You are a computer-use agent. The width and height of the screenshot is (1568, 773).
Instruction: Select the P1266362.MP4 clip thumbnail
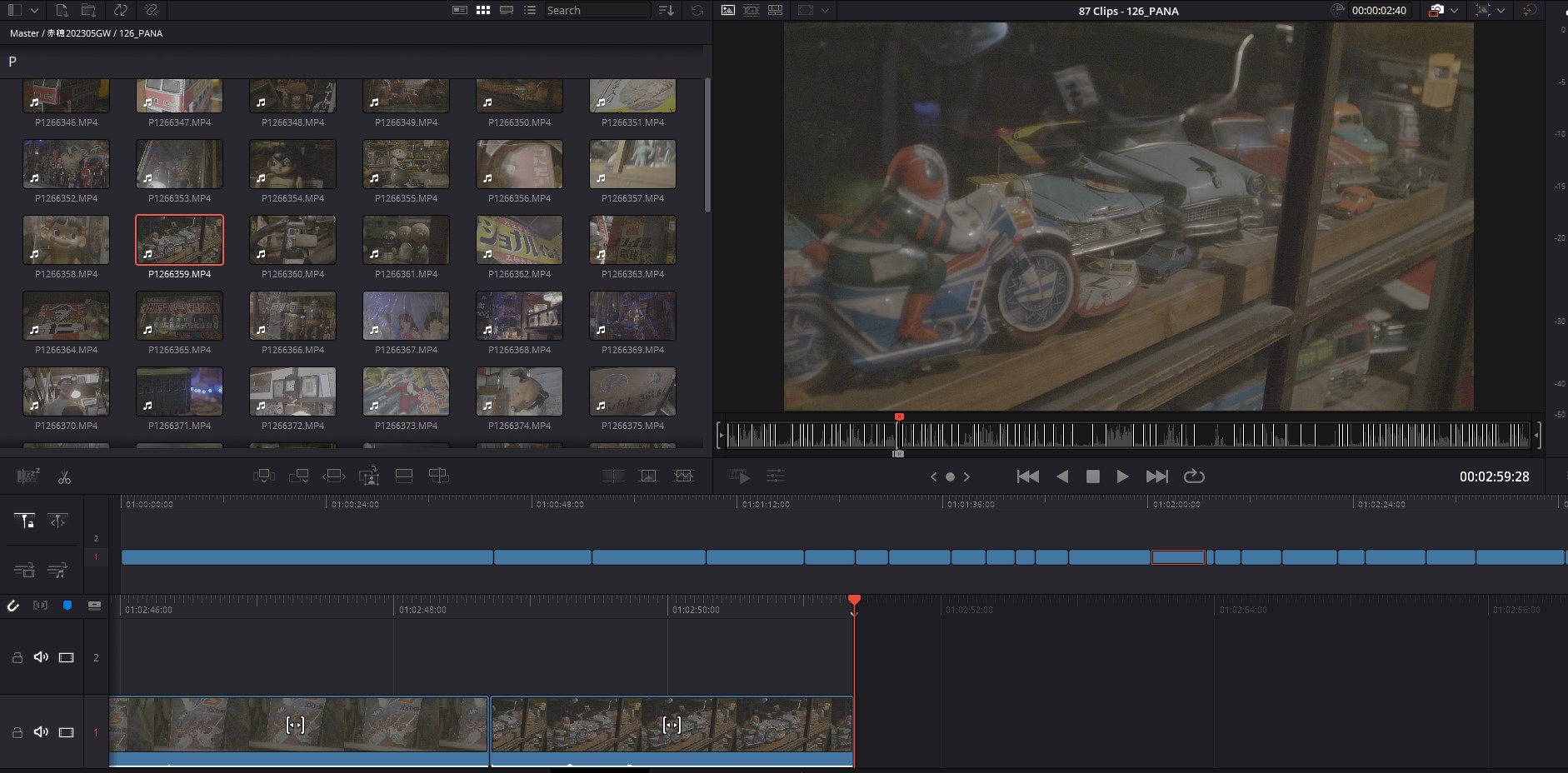tap(519, 240)
